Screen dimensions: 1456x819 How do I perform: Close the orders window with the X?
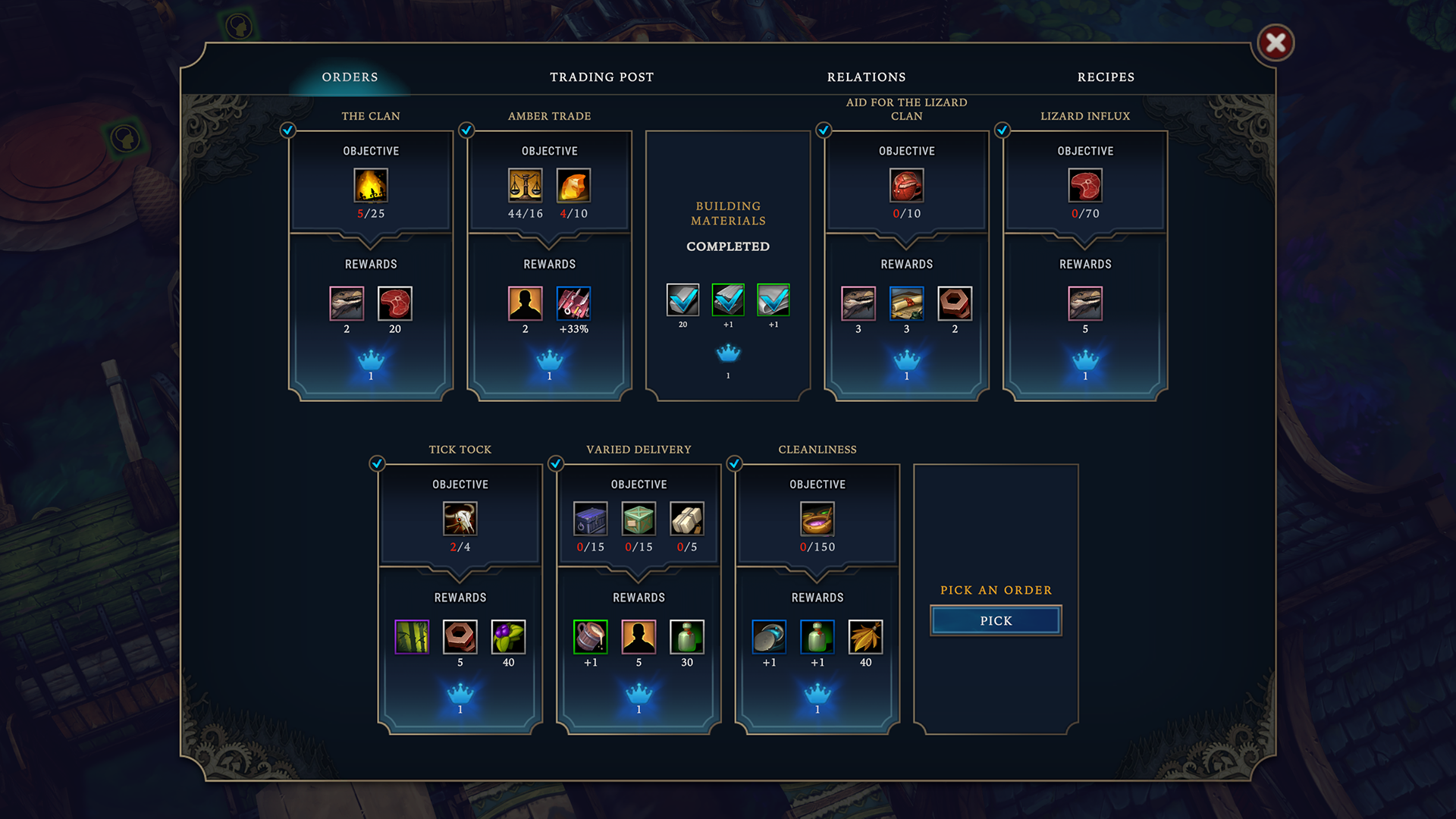pyautogui.click(x=1276, y=42)
